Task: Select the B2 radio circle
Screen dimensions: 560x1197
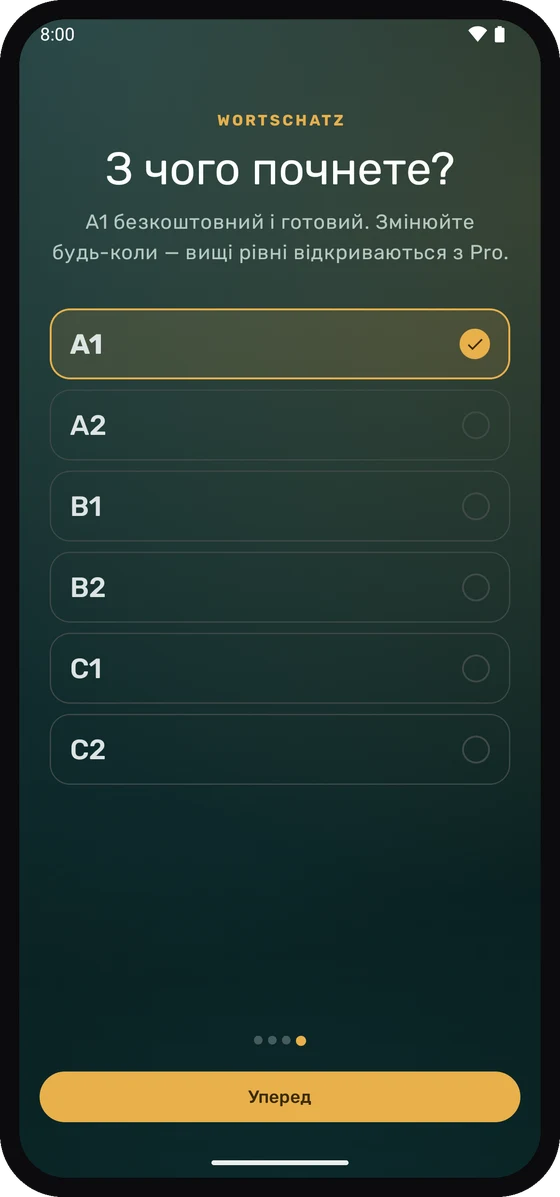Action: 476,587
